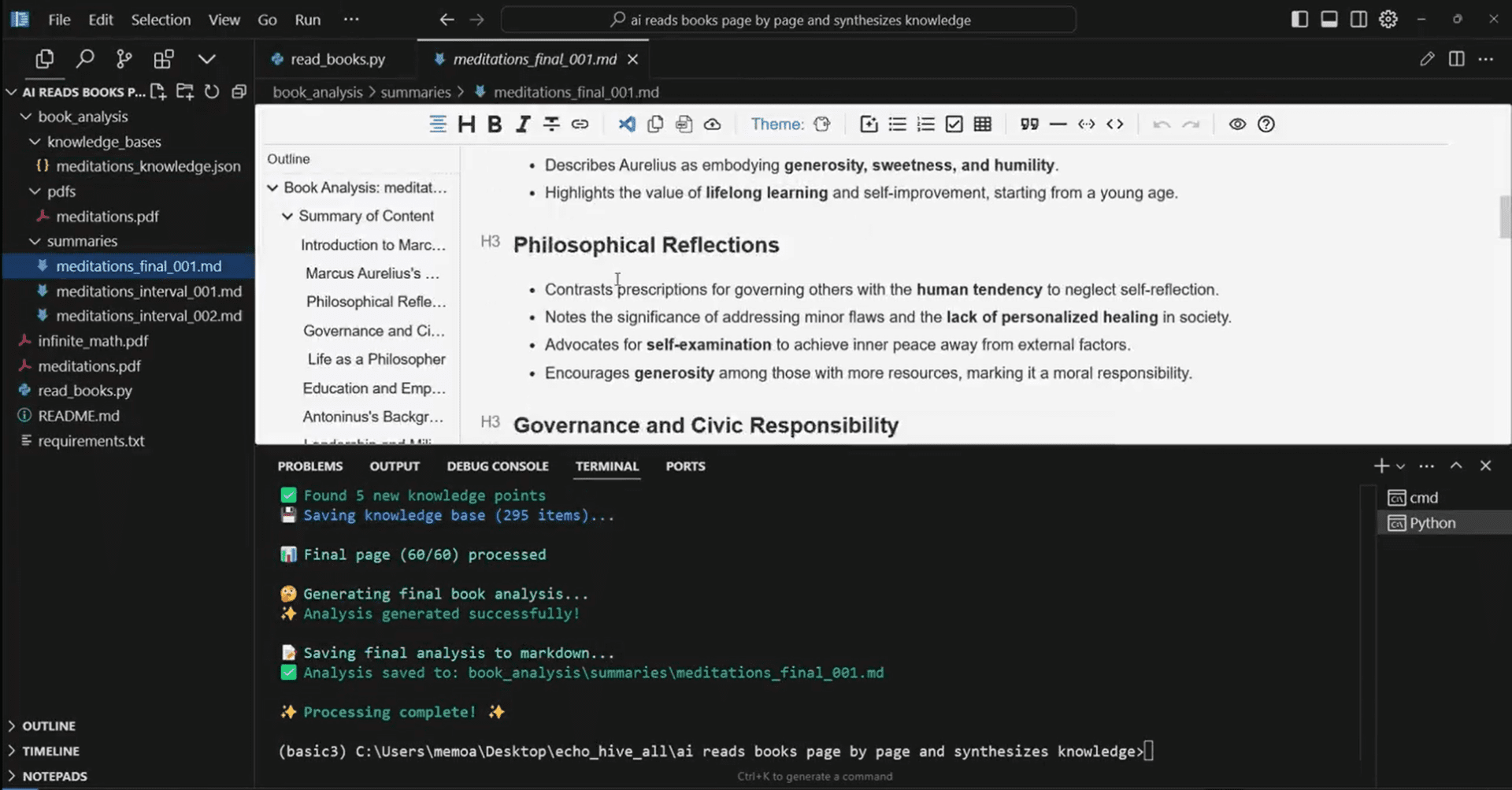The width and height of the screenshot is (1512, 790).
Task: Collapse the book_analysis folder
Action: tap(26, 117)
